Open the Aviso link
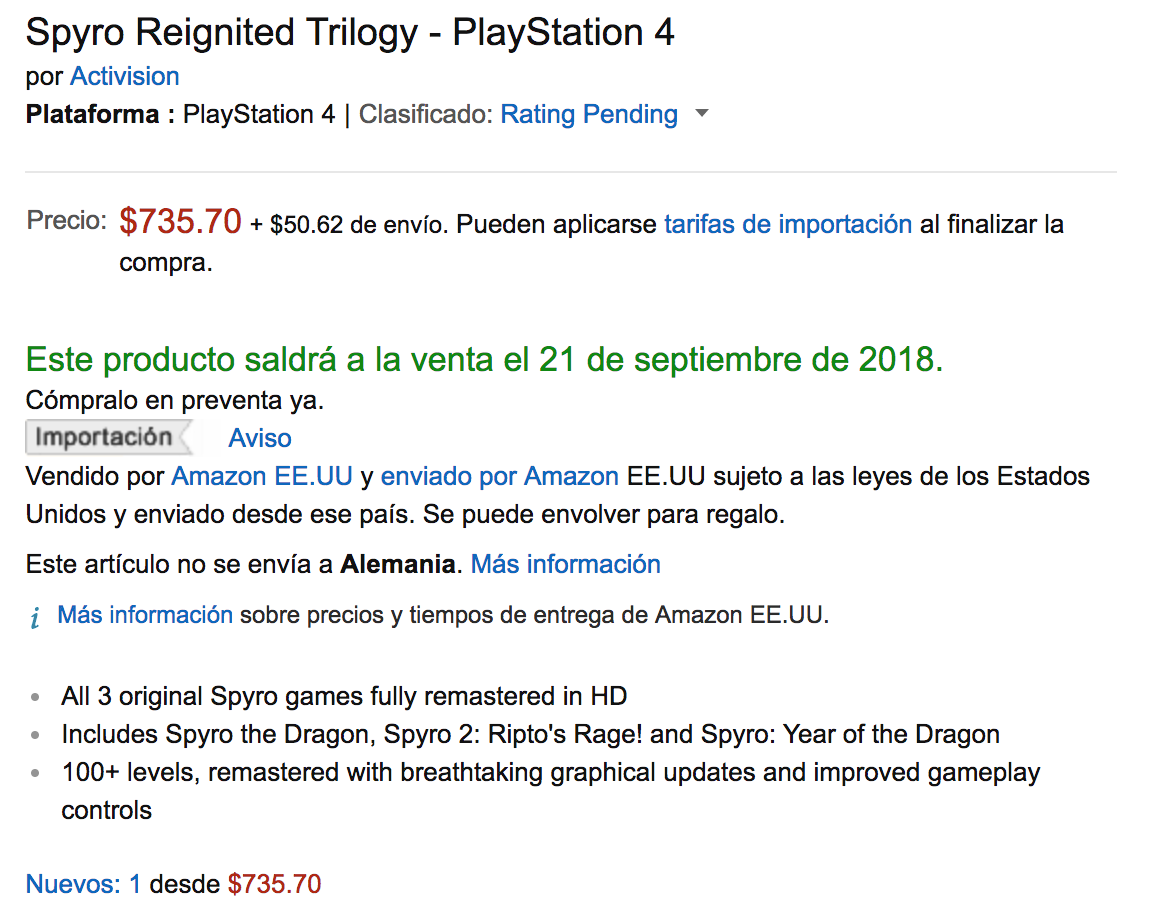 coord(260,438)
